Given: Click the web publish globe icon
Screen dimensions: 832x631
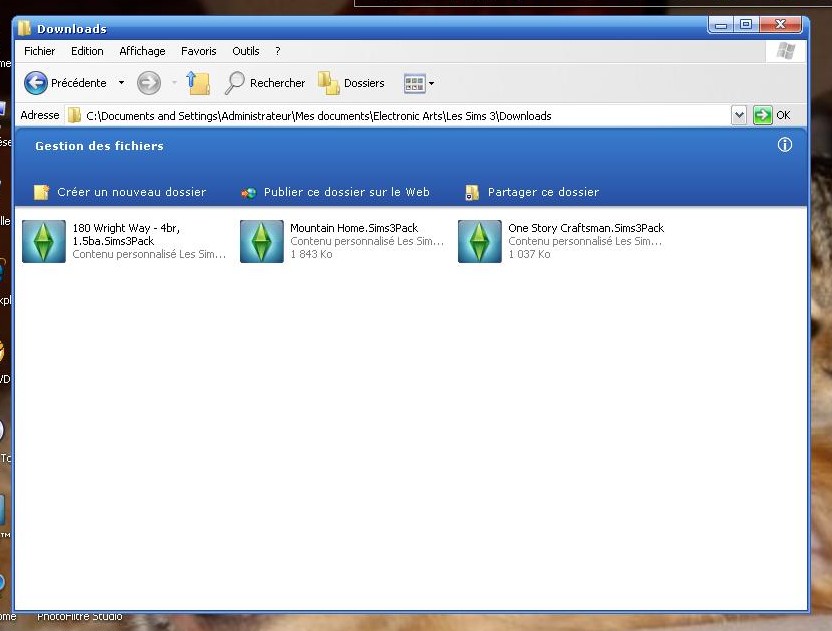Looking at the screenshot, I should [248, 193].
